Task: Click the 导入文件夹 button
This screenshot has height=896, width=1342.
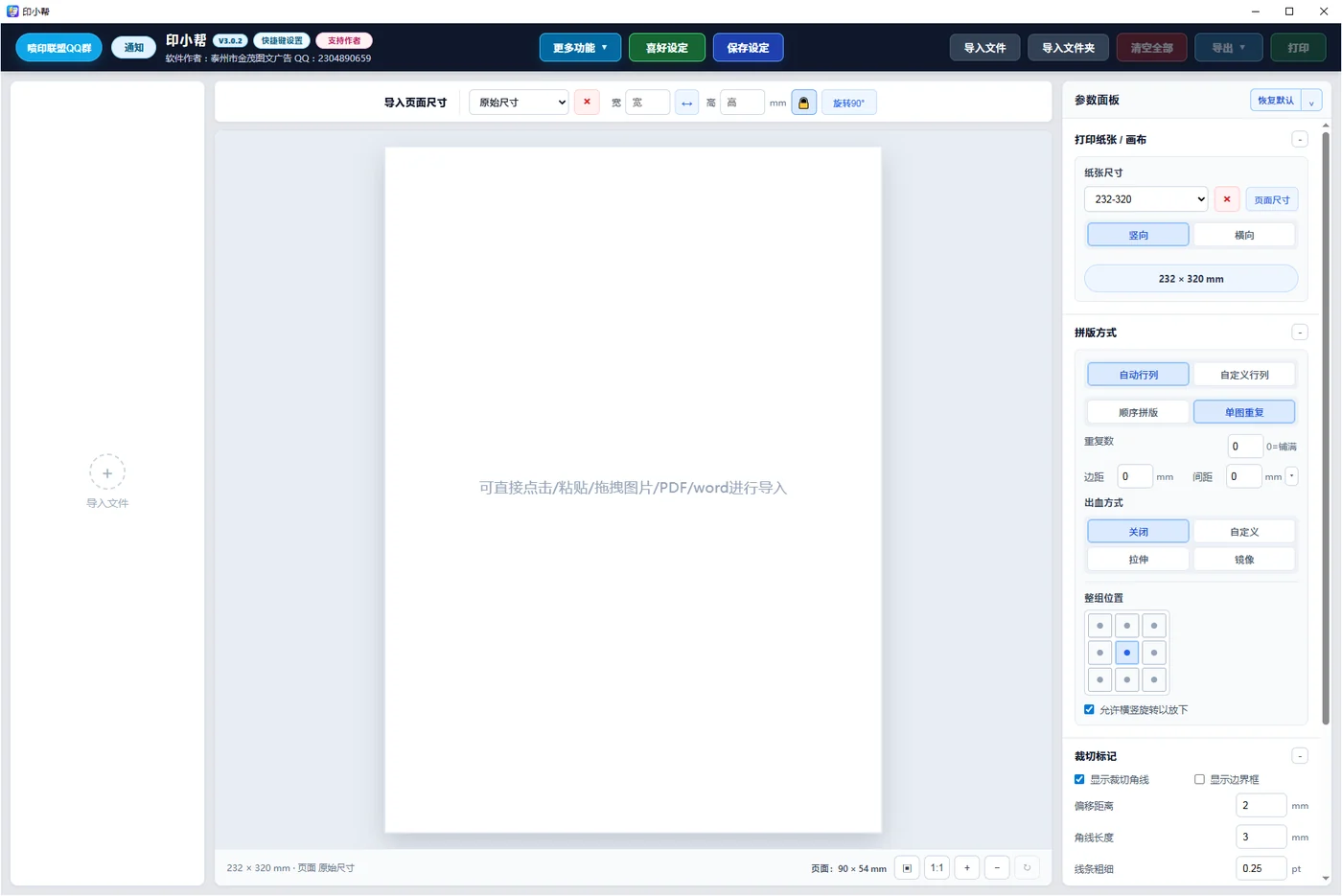Action: point(1068,48)
